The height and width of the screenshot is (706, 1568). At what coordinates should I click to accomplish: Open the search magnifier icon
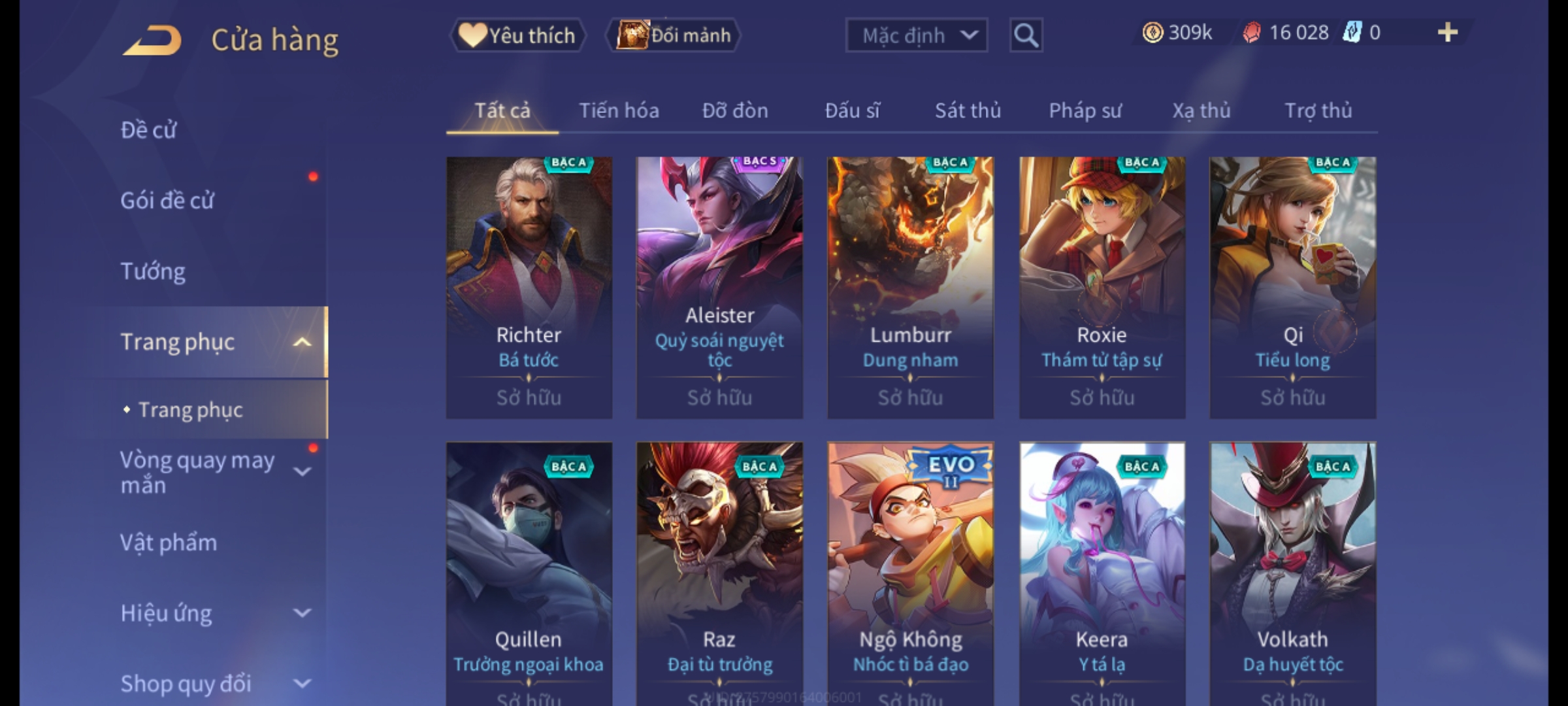pos(1026,35)
